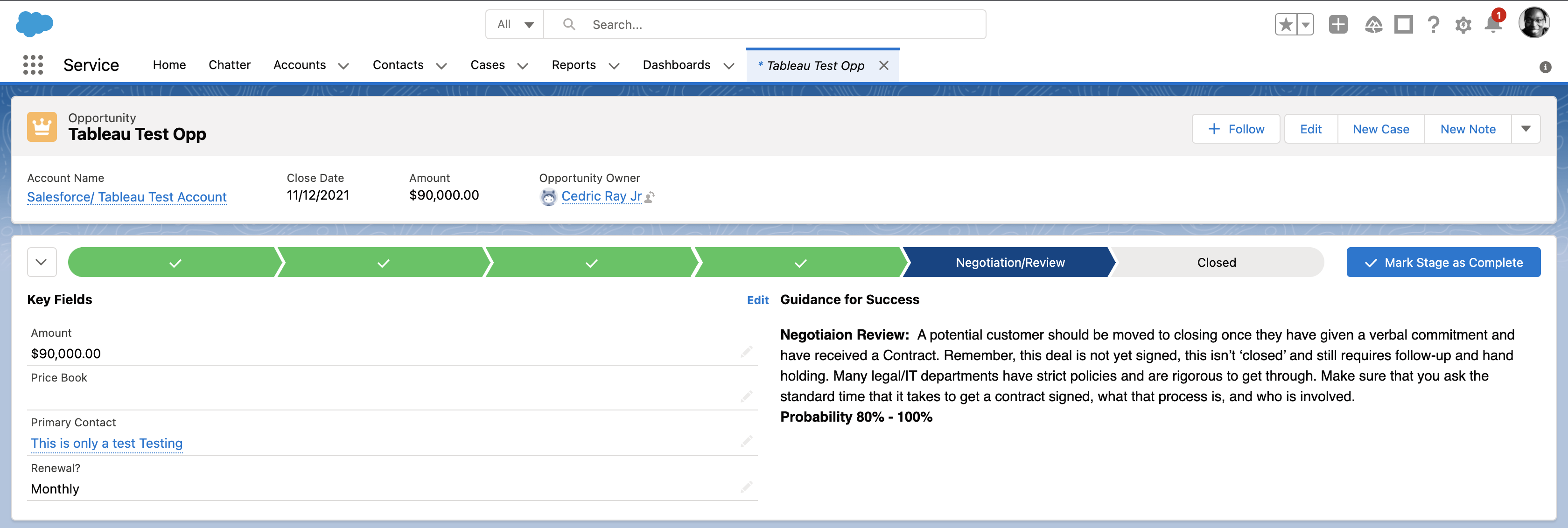Click the favorite star to bookmark this page
Screen dimensions: 1568x528
tap(1286, 24)
